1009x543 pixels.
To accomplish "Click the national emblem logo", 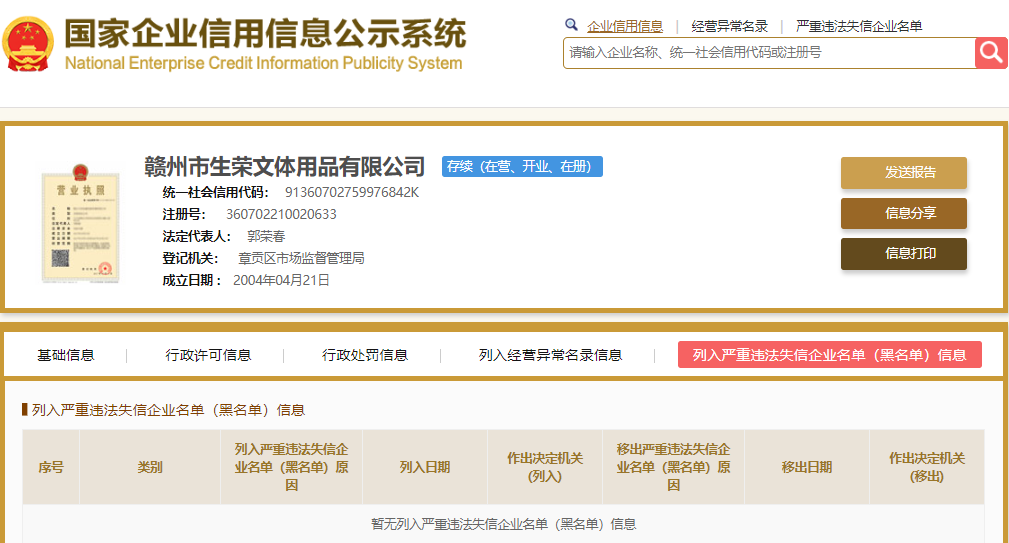I will 28,44.
